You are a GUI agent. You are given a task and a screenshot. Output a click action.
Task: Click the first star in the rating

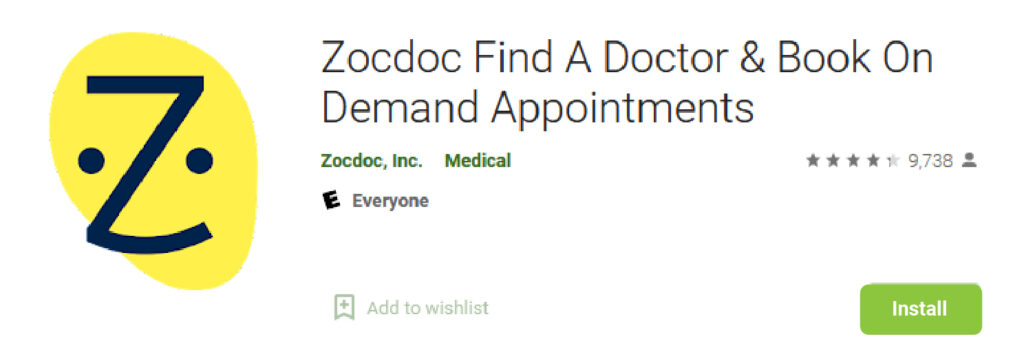[812, 160]
